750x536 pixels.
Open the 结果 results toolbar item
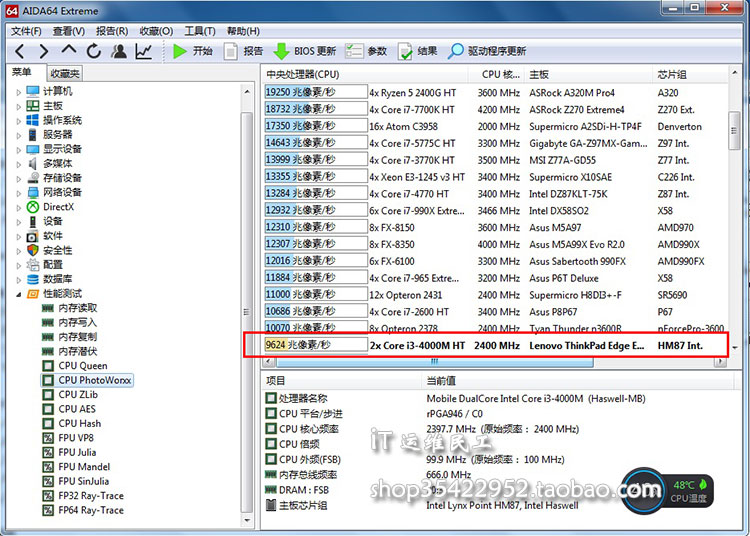click(417, 51)
